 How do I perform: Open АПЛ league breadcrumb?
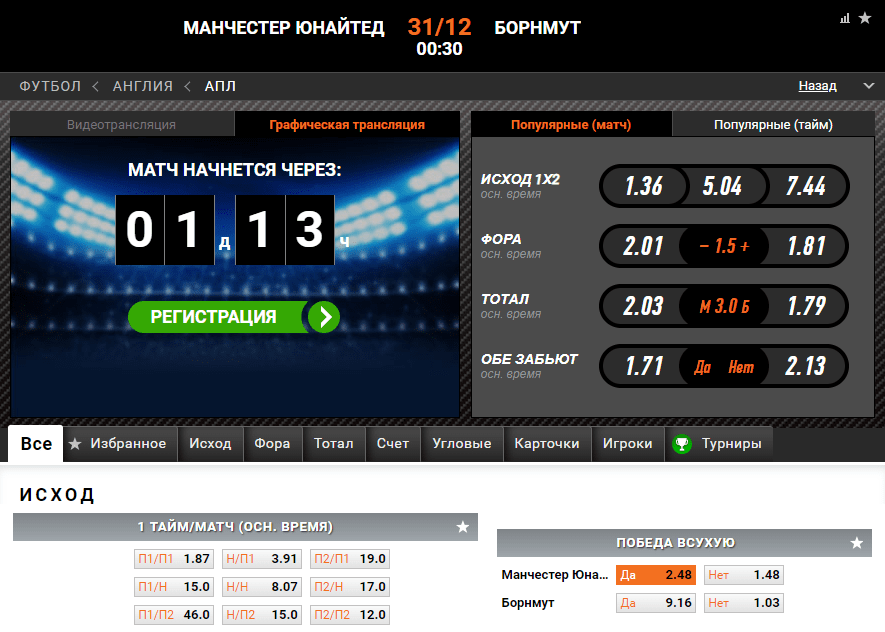click(x=220, y=86)
